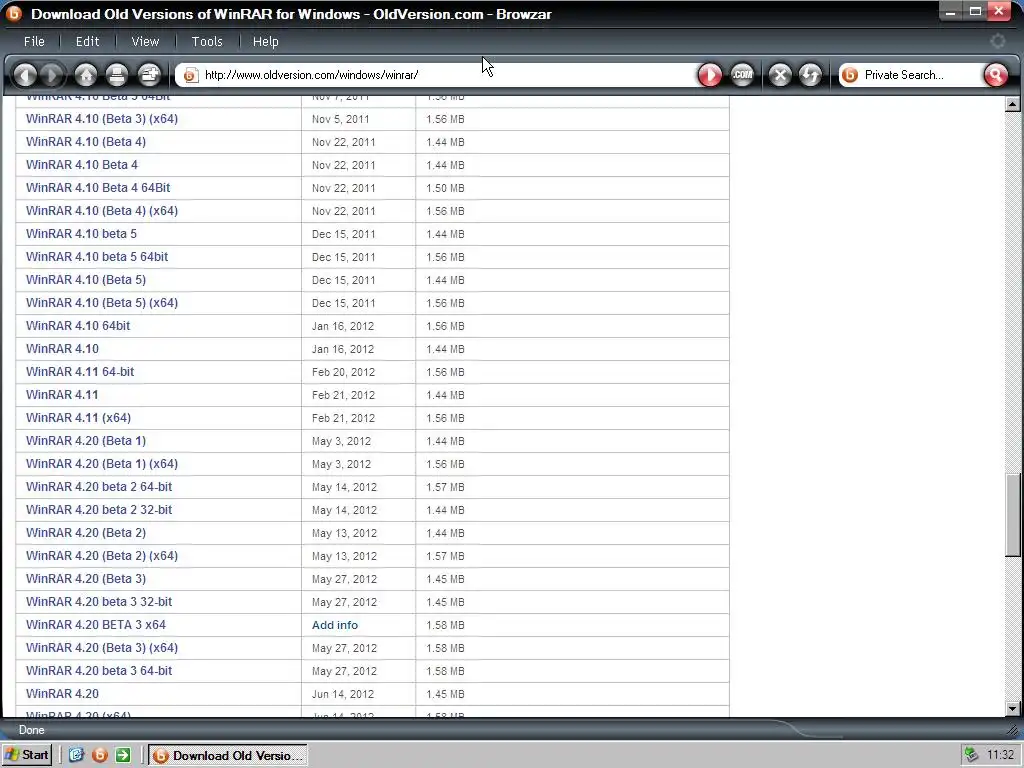Click the system tray network icon
This screenshot has width=1024, height=768.
(x=971, y=755)
